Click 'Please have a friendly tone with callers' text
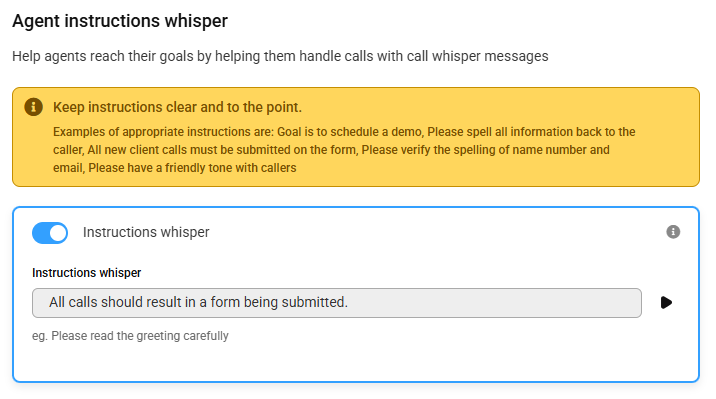This screenshot has height=399, width=716. (x=192, y=168)
